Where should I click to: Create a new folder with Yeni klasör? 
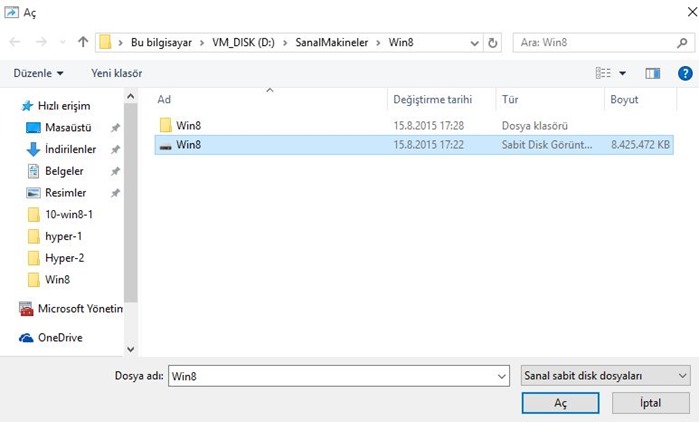coord(116,73)
